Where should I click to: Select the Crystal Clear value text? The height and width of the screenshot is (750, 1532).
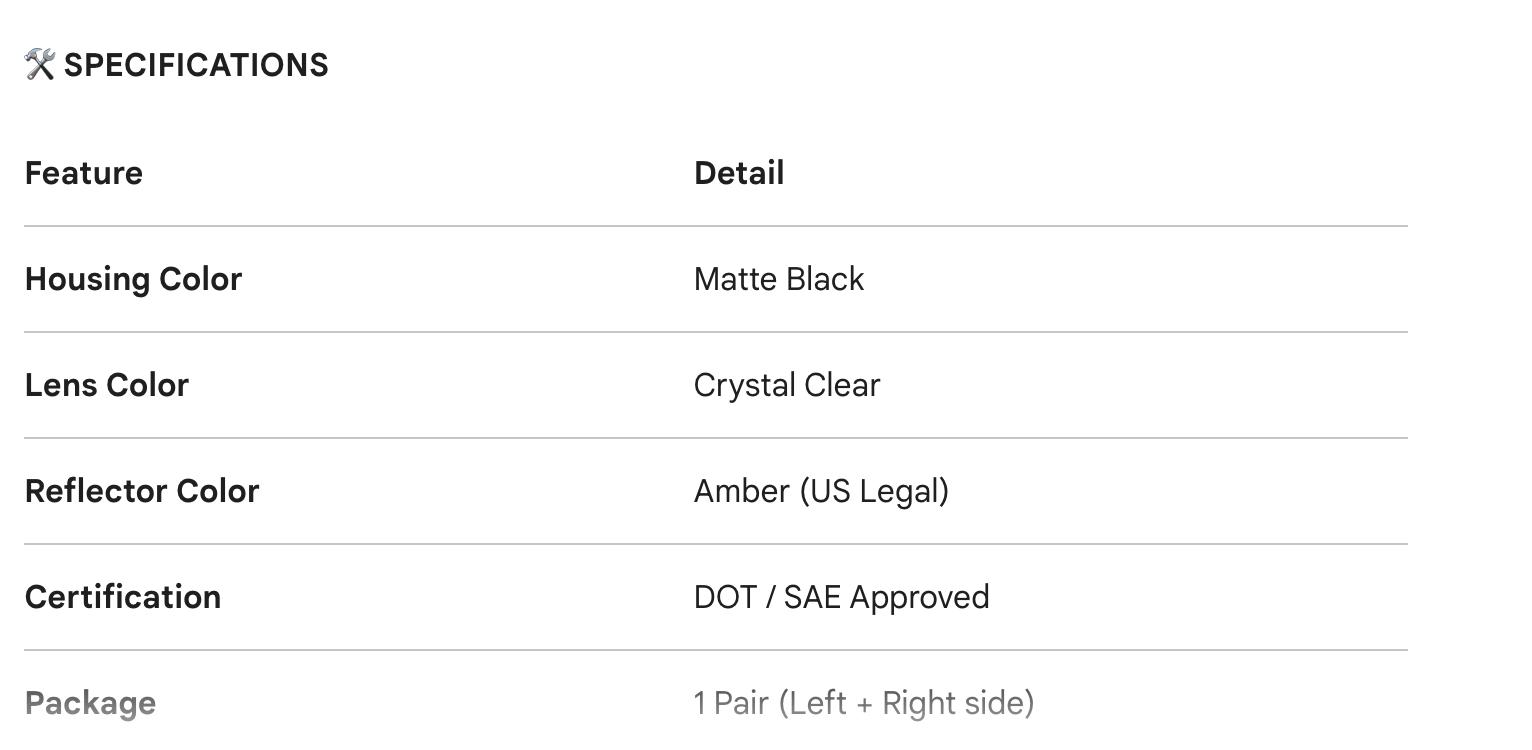[x=787, y=385]
